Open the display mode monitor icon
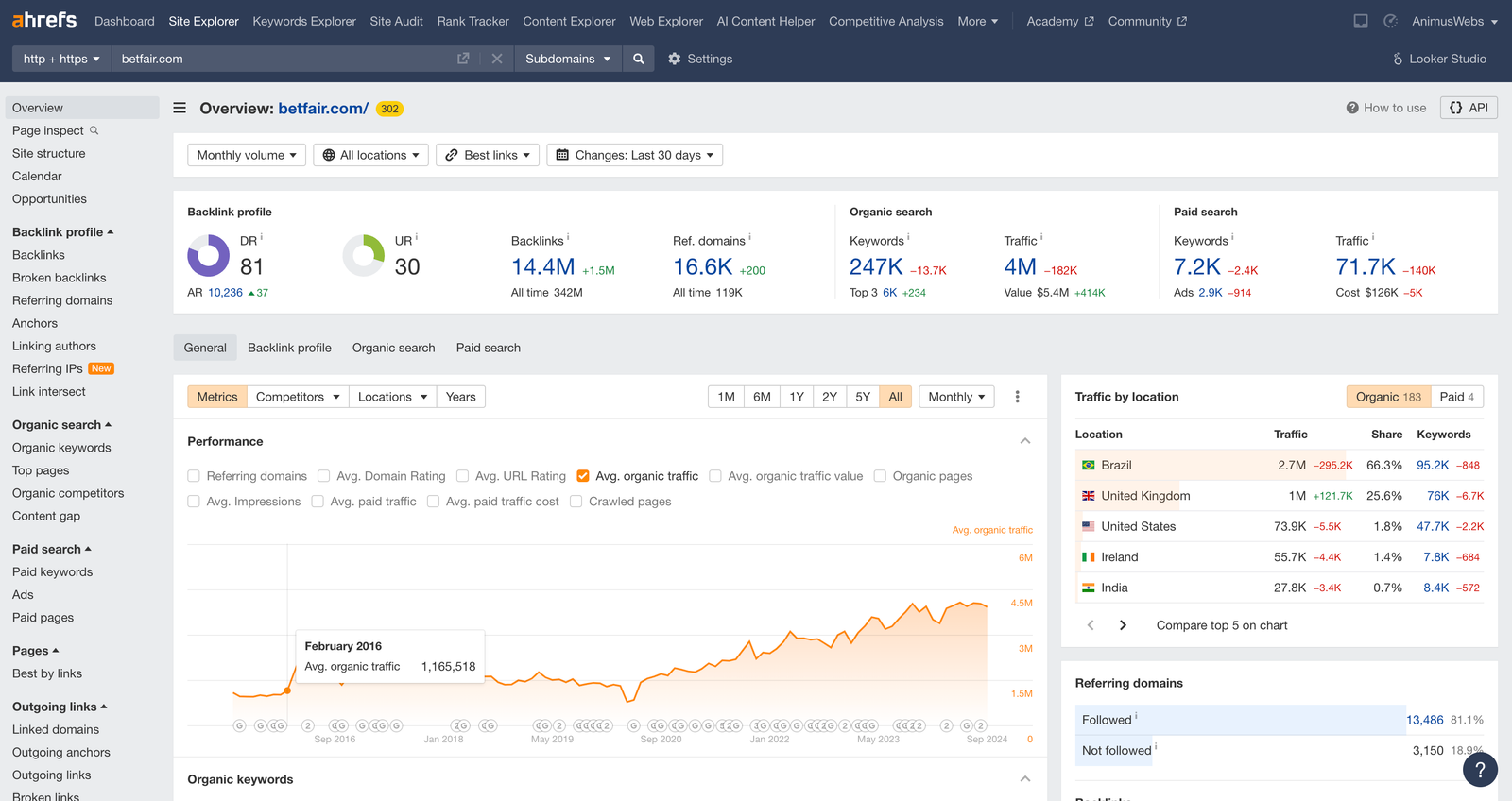 [x=1361, y=21]
